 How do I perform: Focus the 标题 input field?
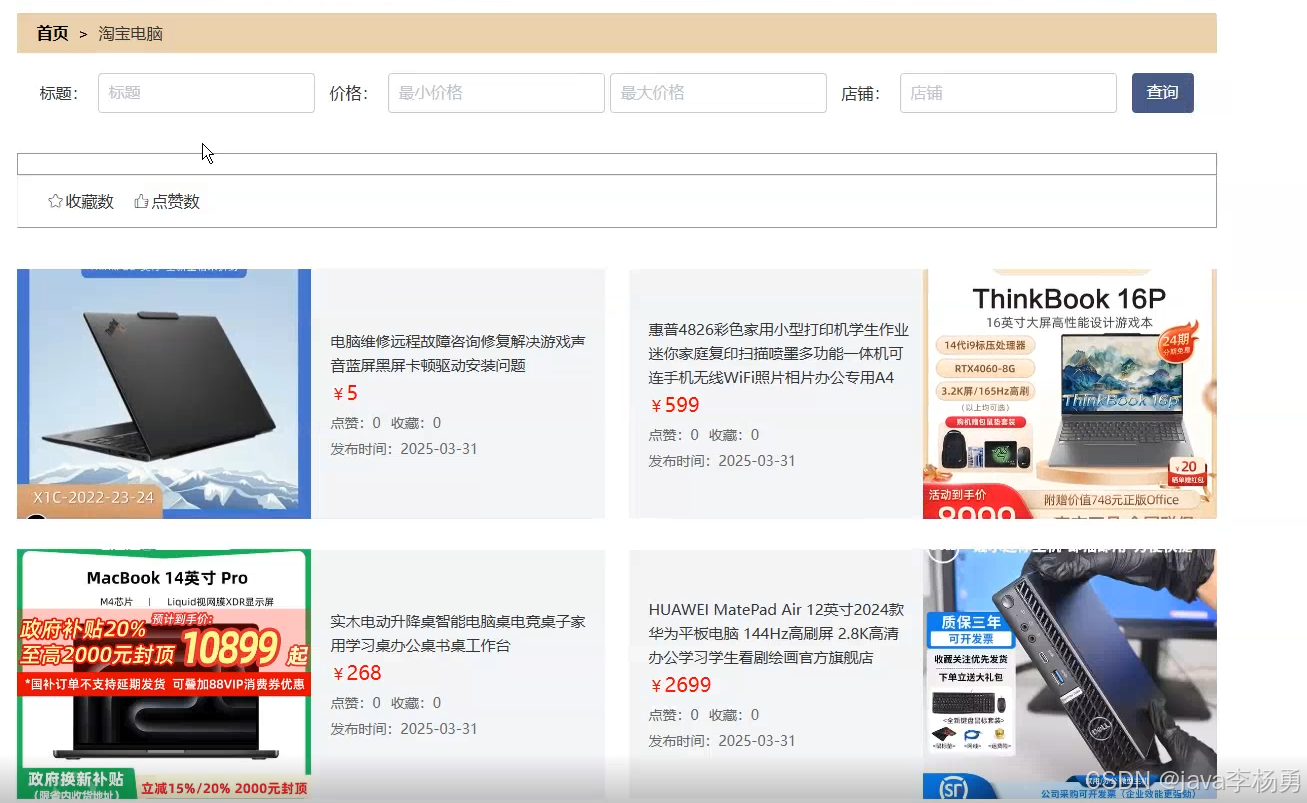[206, 93]
